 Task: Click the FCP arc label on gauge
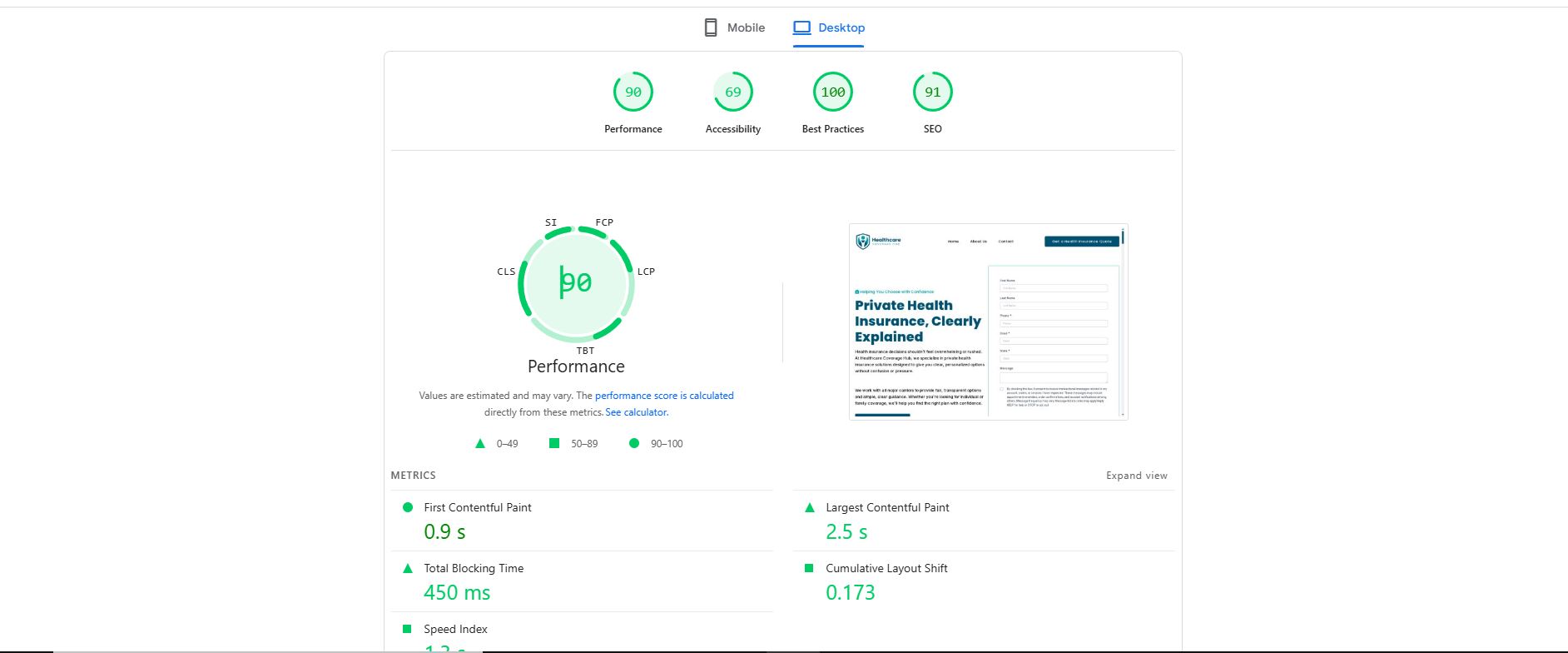[604, 222]
